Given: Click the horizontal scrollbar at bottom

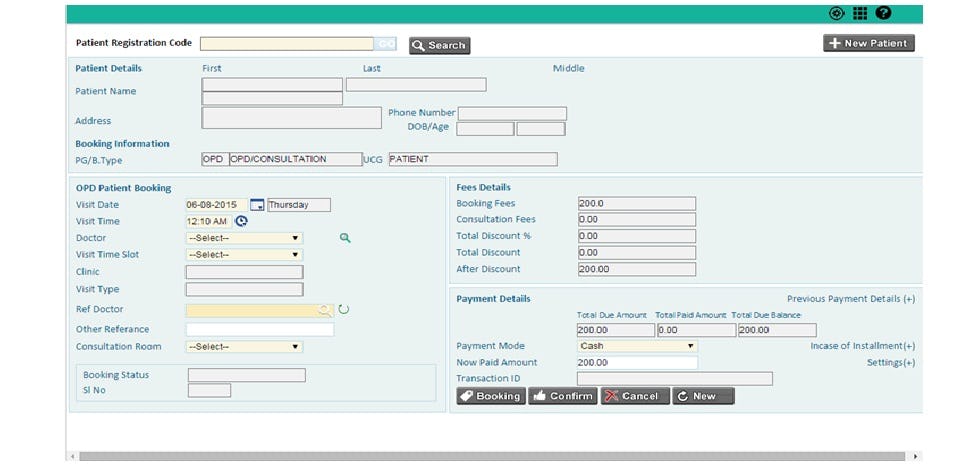Looking at the screenshot, I should click(x=494, y=457).
